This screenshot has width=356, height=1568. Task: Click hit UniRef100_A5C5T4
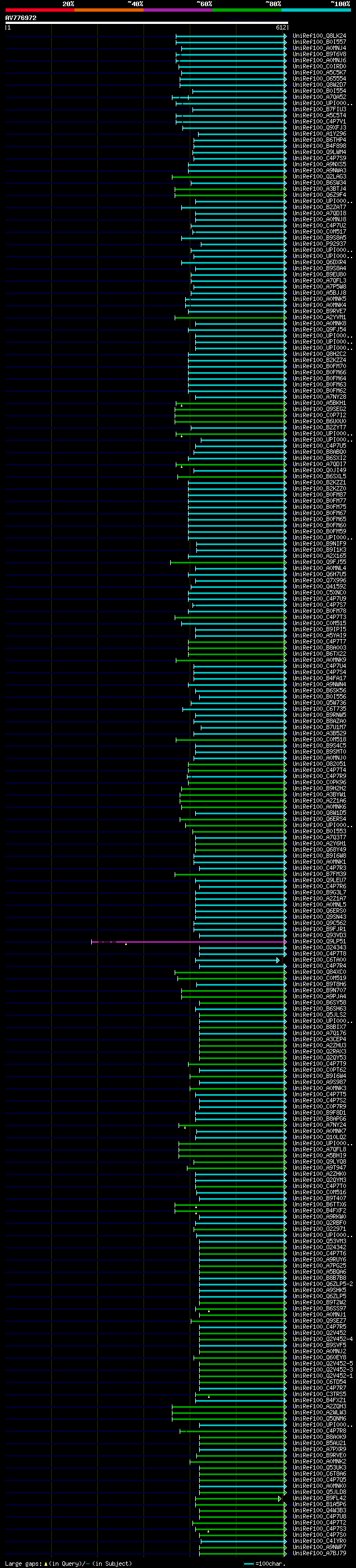pos(319,116)
